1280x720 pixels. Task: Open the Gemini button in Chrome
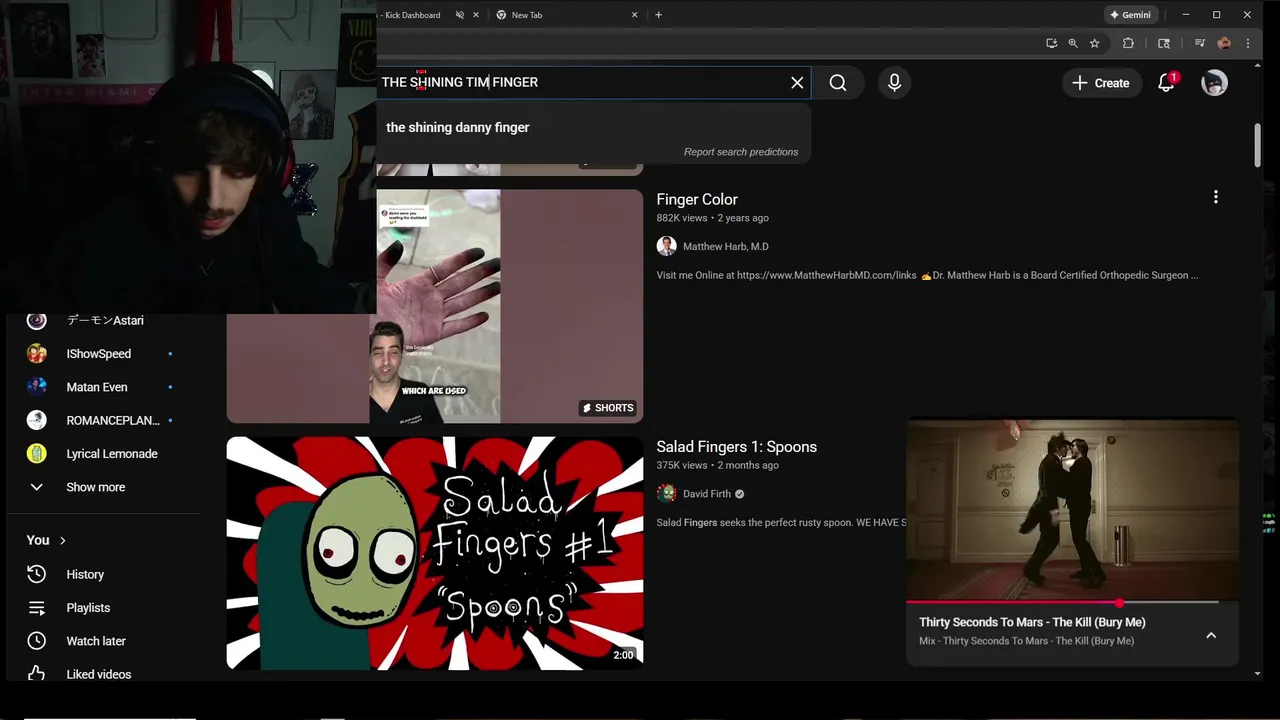click(1131, 15)
